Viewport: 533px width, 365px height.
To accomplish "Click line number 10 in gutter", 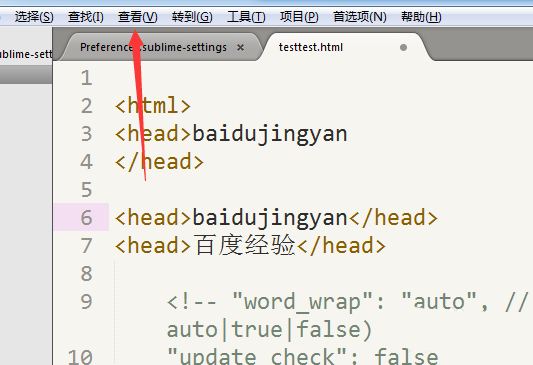I will pyautogui.click(x=80, y=357).
